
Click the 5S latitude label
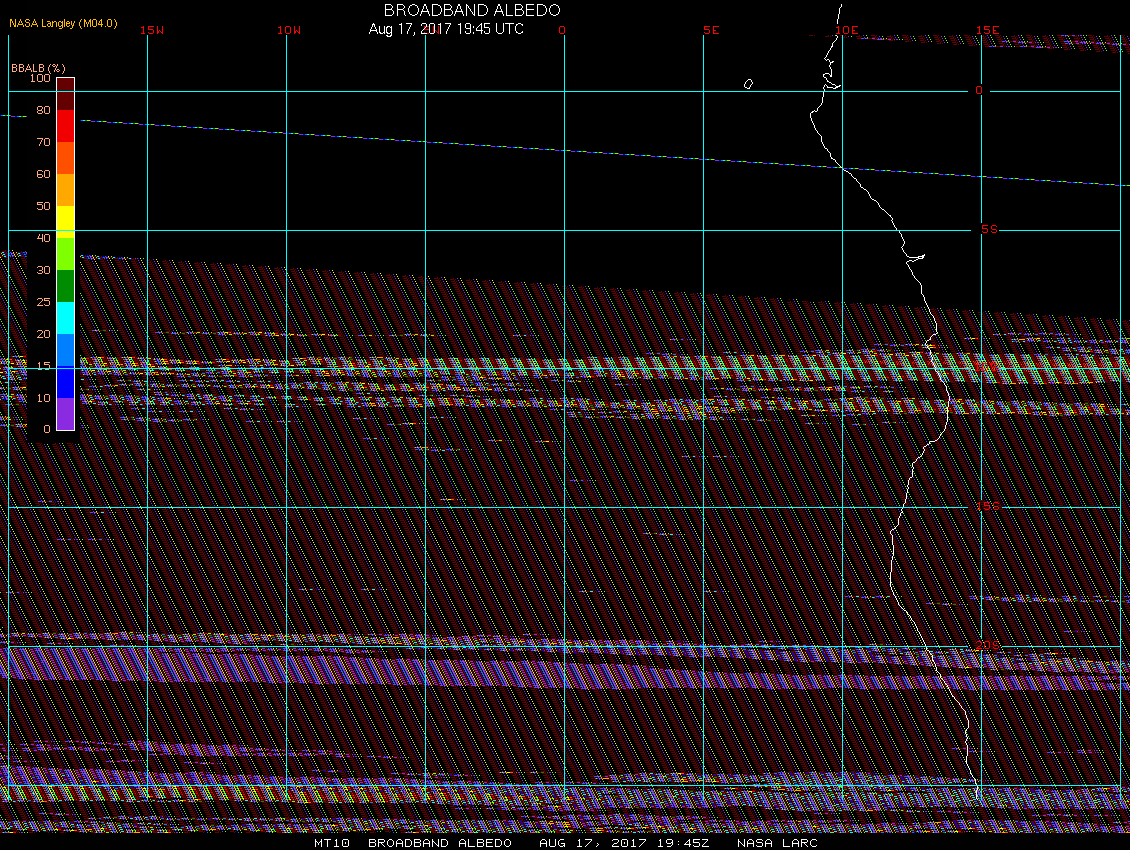989,229
